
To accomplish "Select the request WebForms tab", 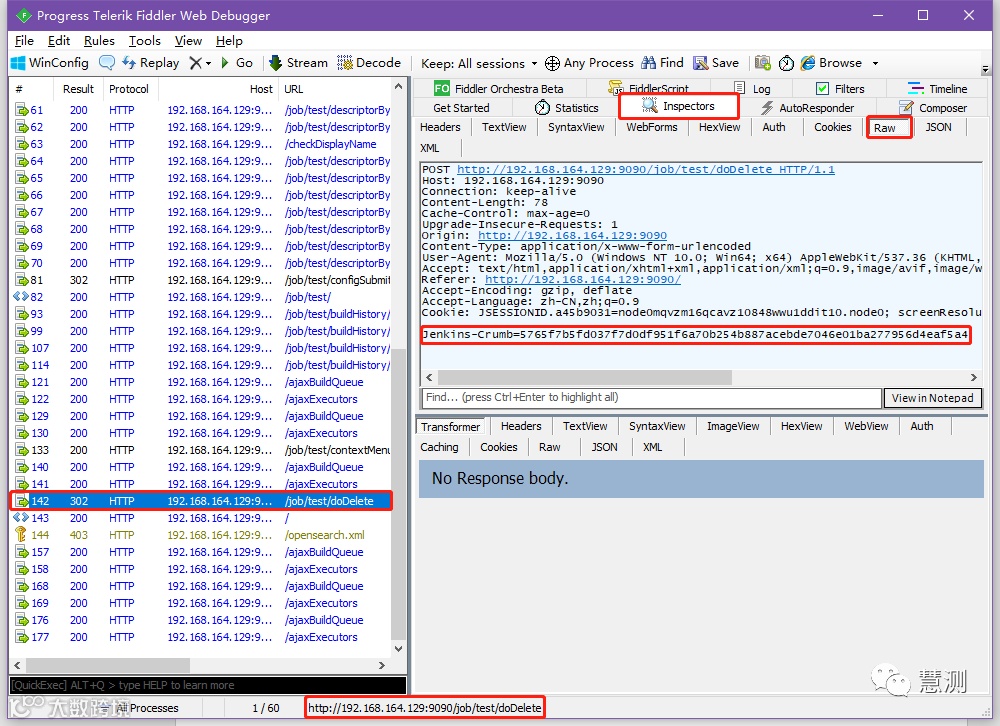I will tap(652, 127).
